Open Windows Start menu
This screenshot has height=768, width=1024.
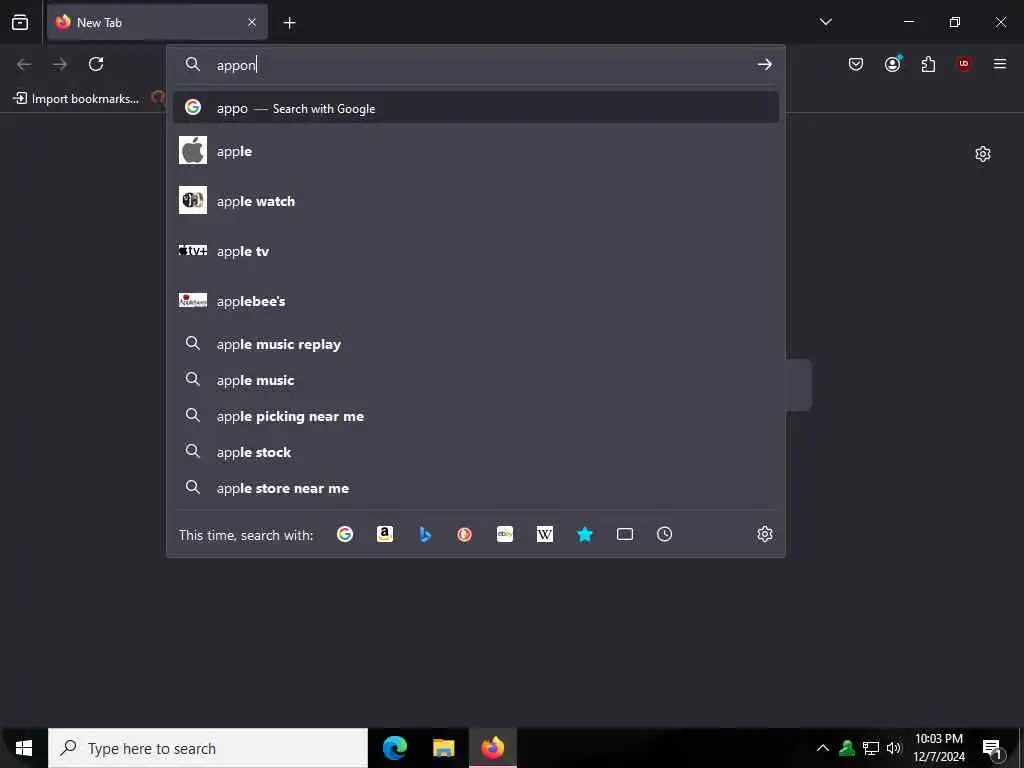click(x=24, y=748)
